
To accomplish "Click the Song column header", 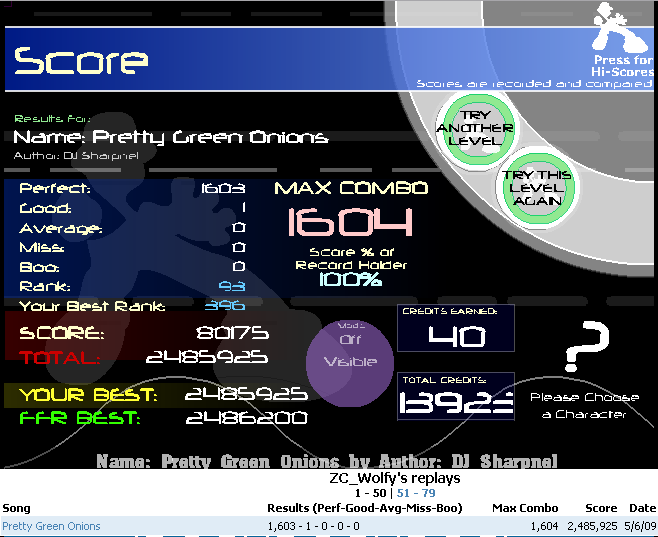I will point(16,509).
